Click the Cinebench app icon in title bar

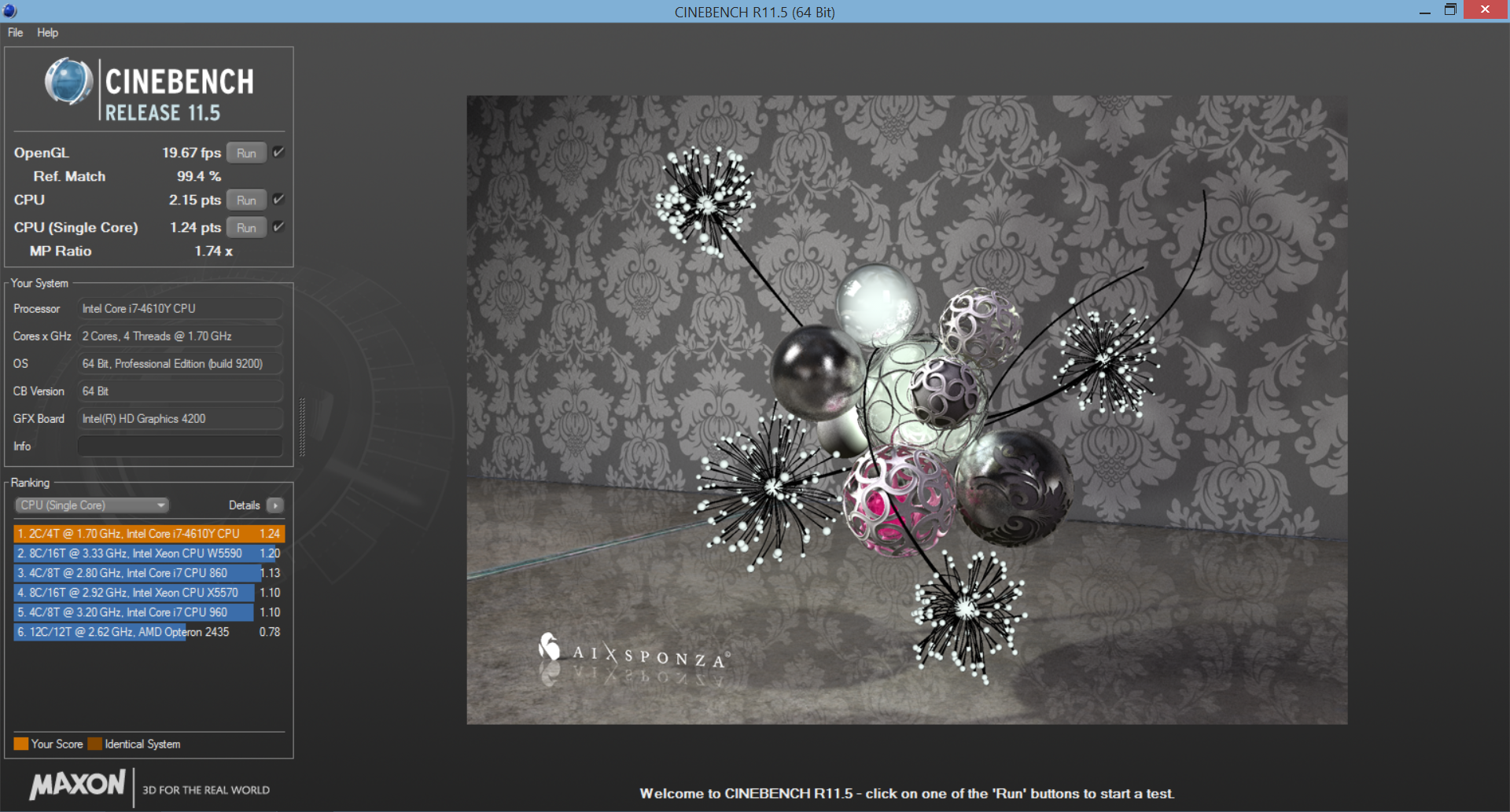point(9,11)
